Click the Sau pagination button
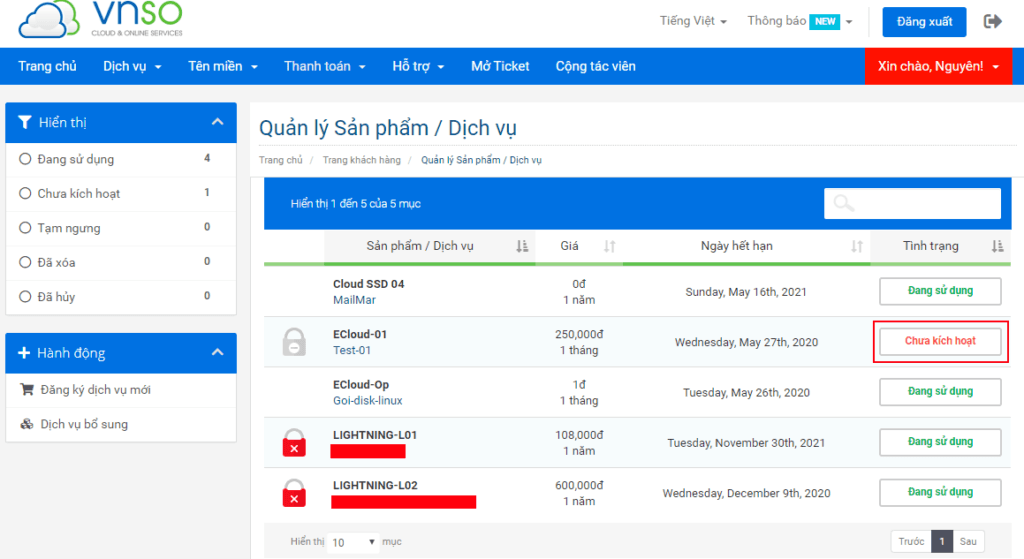This screenshot has height=559, width=1024. point(968,541)
